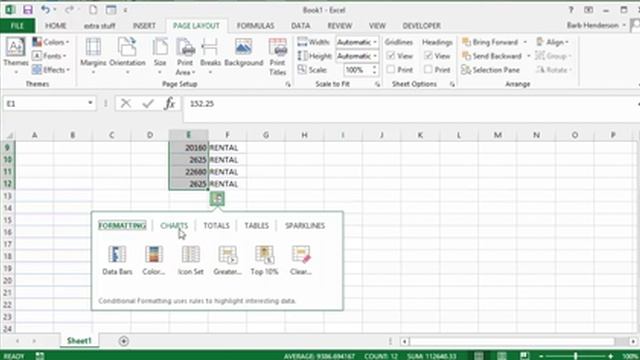Apply Greater Than formatting rule
The width and height of the screenshot is (640, 360).
pyautogui.click(x=227, y=260)
